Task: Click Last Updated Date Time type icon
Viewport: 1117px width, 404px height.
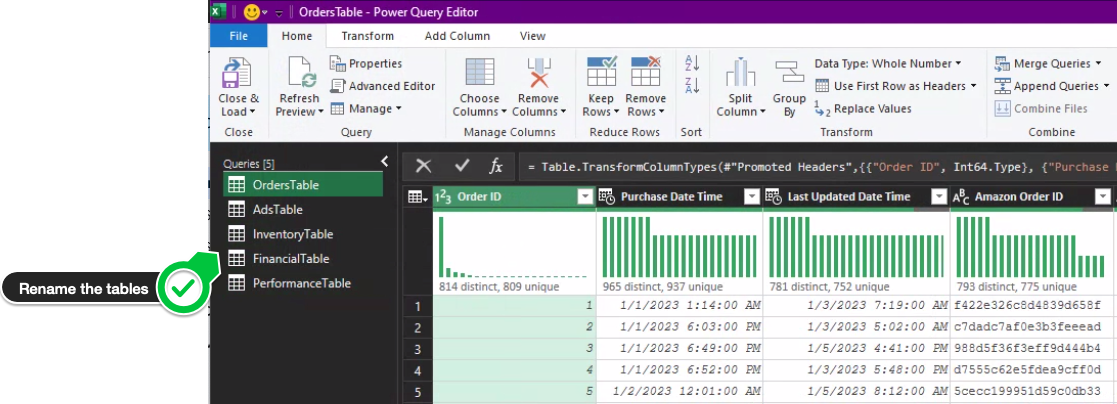Action: tap(774, 197)
